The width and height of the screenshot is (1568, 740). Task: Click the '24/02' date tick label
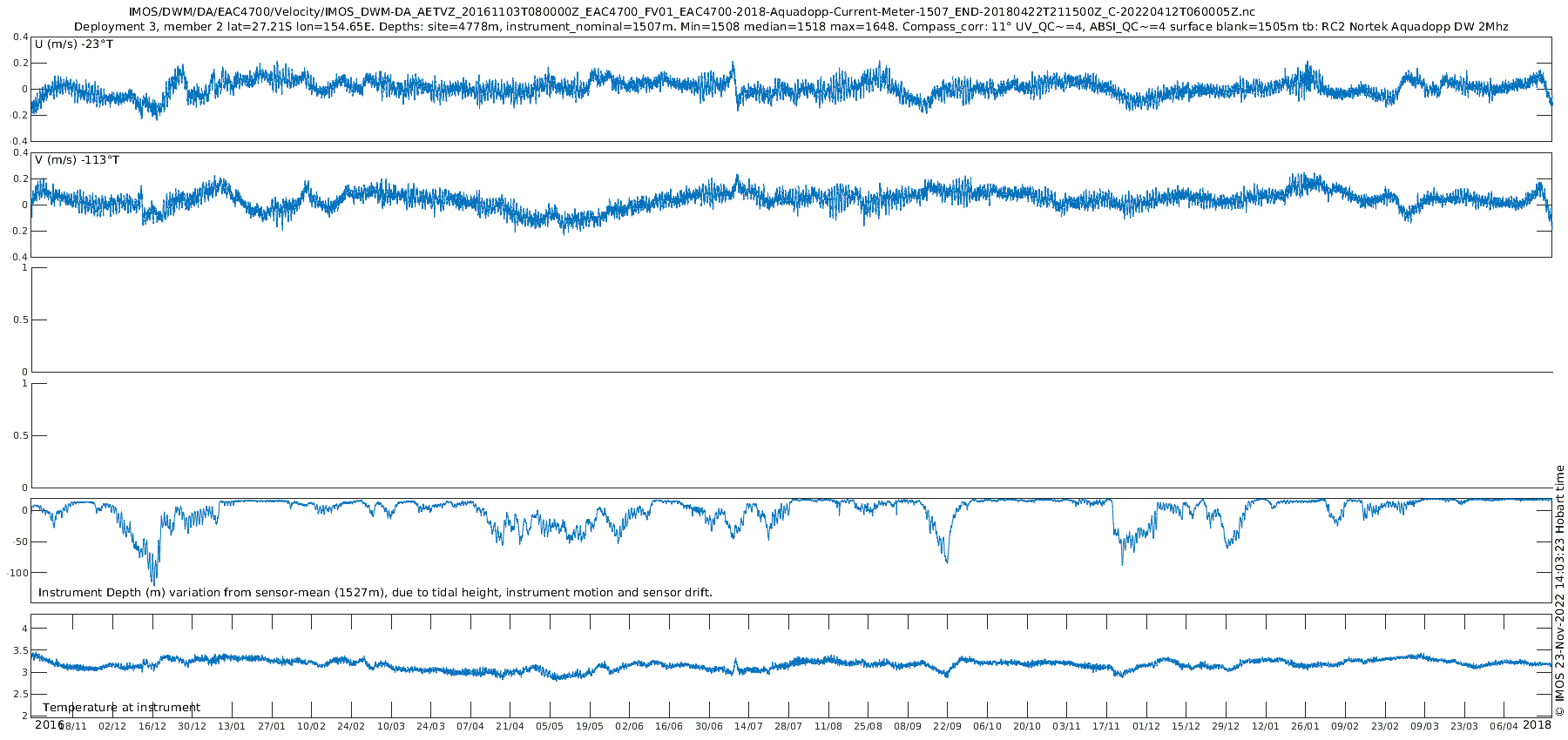pyautogui.click(x=351, y=726)
